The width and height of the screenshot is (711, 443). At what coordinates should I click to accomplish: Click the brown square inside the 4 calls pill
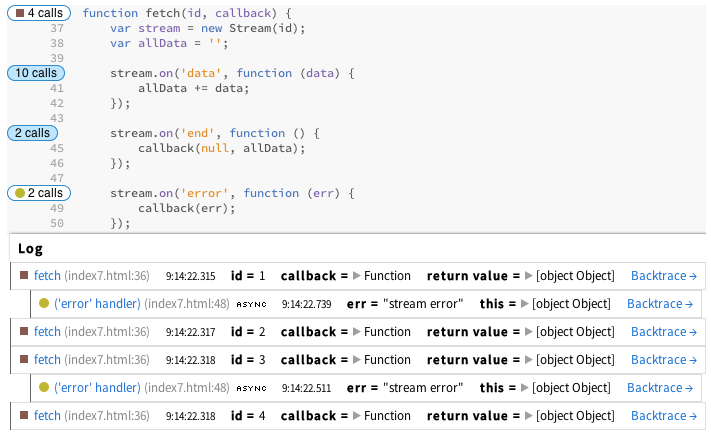pos(19,13)
